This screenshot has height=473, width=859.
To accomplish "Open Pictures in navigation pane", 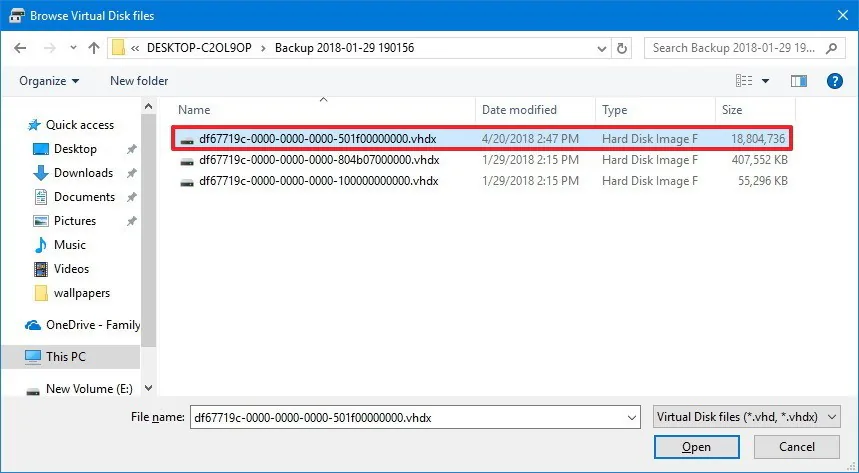I will point(75,221).
